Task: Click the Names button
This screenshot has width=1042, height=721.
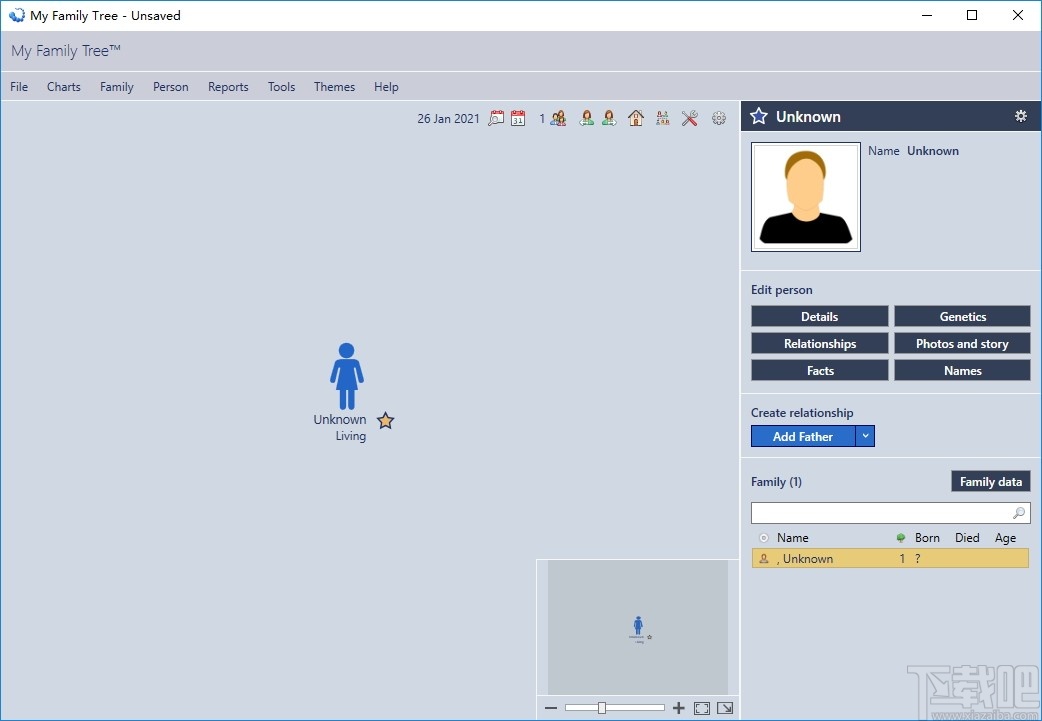Action: point(962,370)
